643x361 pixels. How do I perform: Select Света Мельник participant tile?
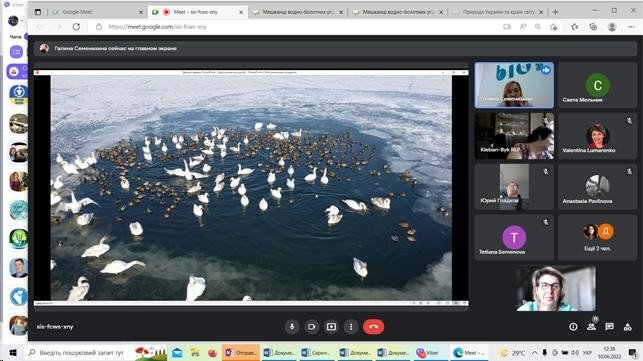click(x=597, y=85)
